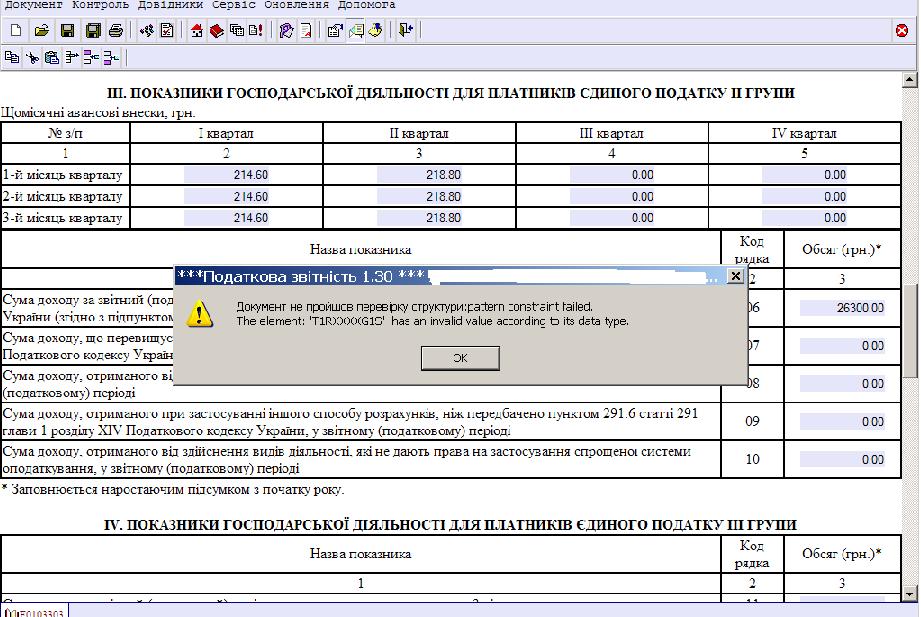Click the scissors cut icon
Image resolution: width=921 pixels, height=617 pixels.
click(x=32, y=58)
